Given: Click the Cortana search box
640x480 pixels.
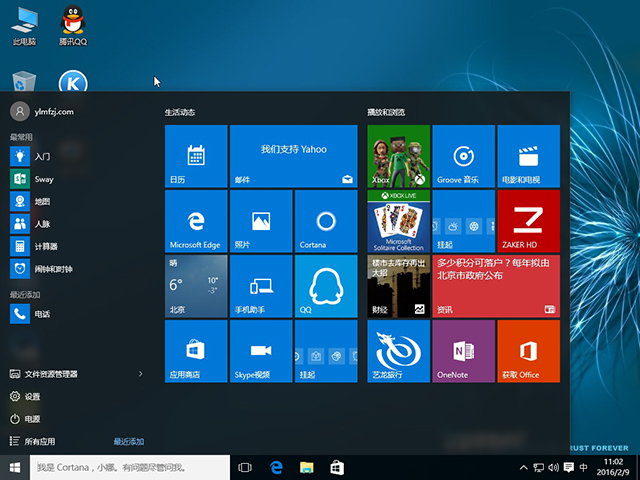Looking at the screenshot, I should pyautogui.click(x=130, y=467).
